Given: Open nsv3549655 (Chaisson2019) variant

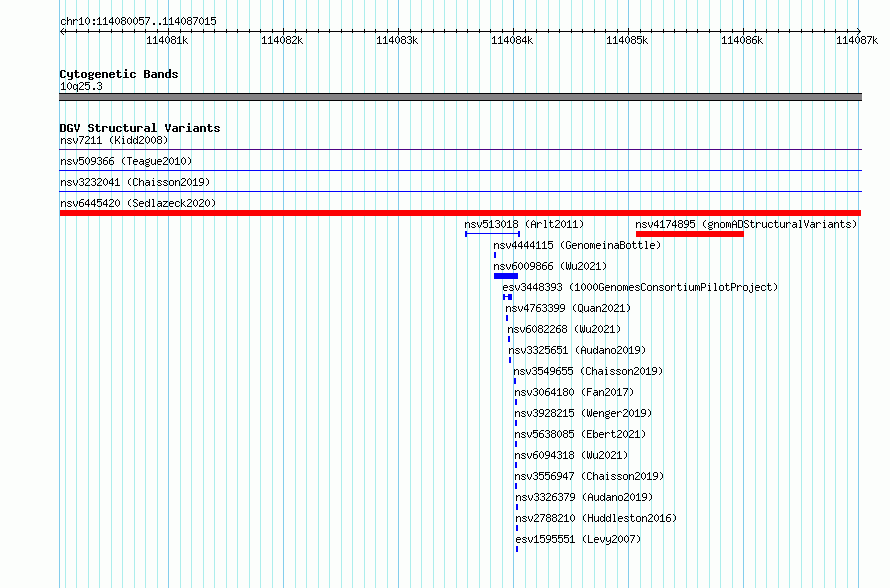Looking at the screenshot, I should pos(589,371).
